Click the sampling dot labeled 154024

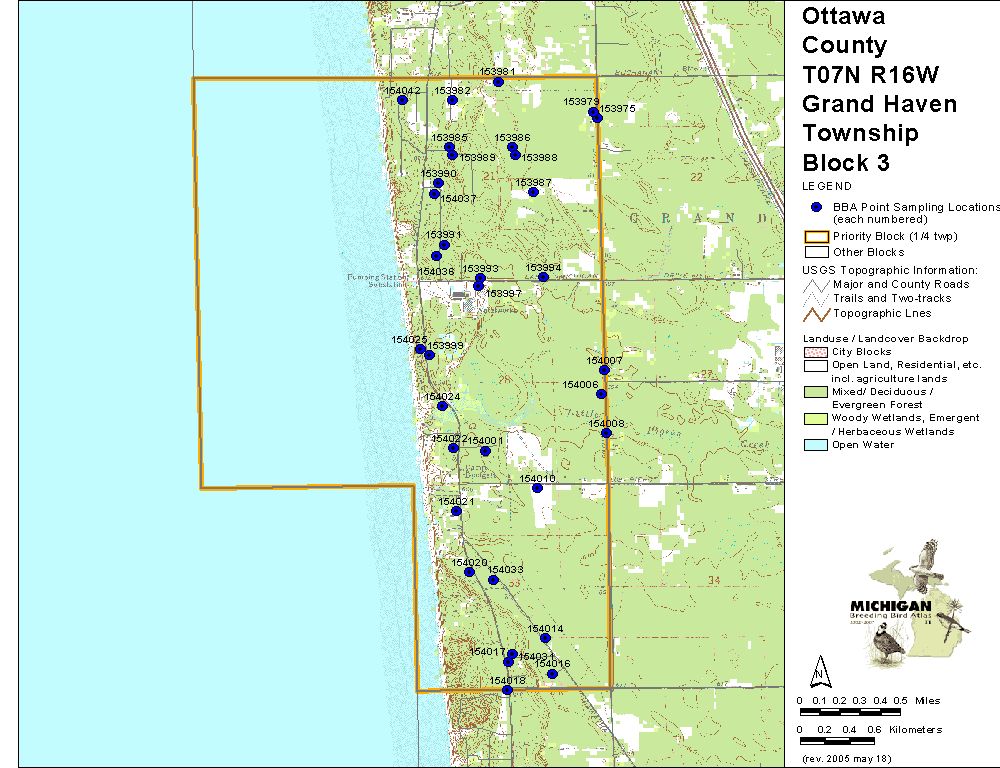click(442, 406)
